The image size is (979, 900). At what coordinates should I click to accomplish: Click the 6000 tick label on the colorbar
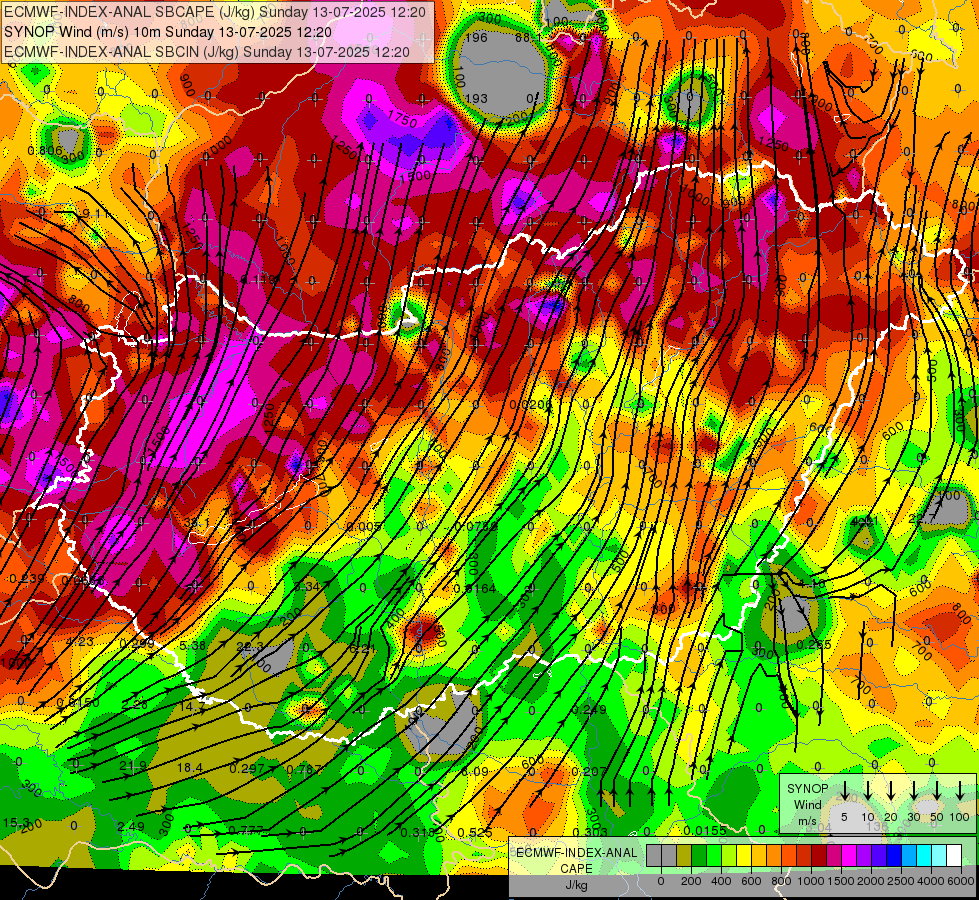pos(961,881)
